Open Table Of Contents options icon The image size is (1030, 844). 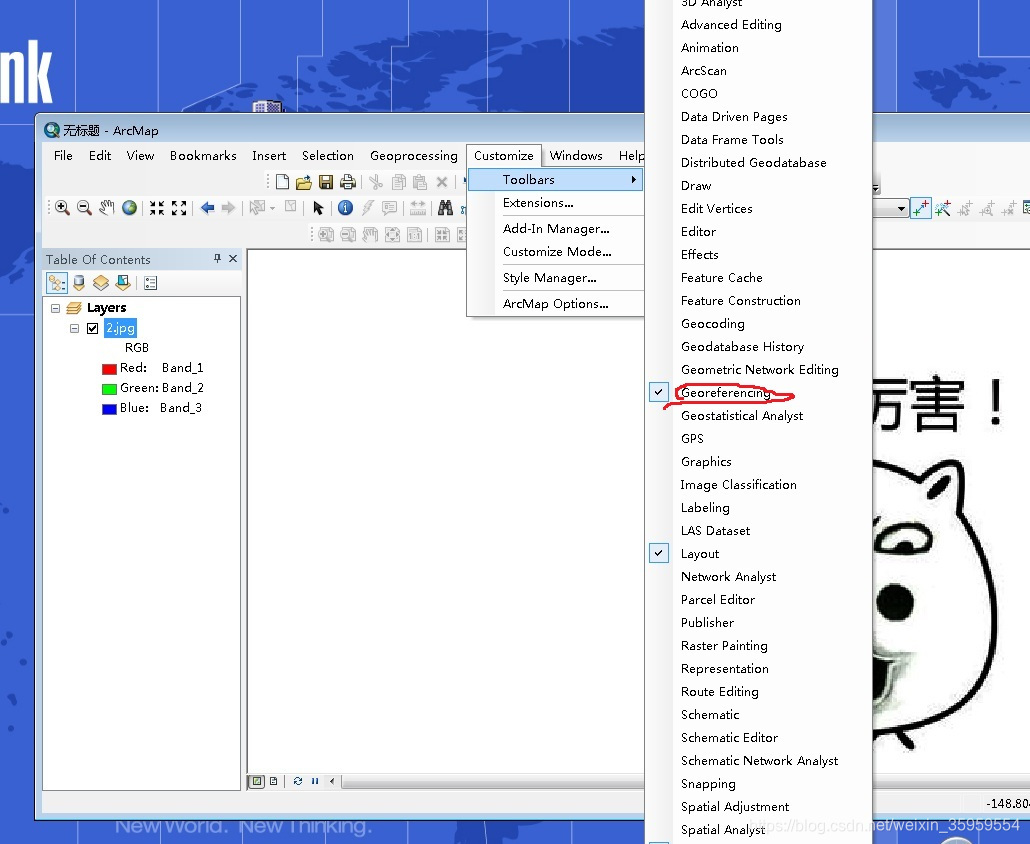coord(150,283)
